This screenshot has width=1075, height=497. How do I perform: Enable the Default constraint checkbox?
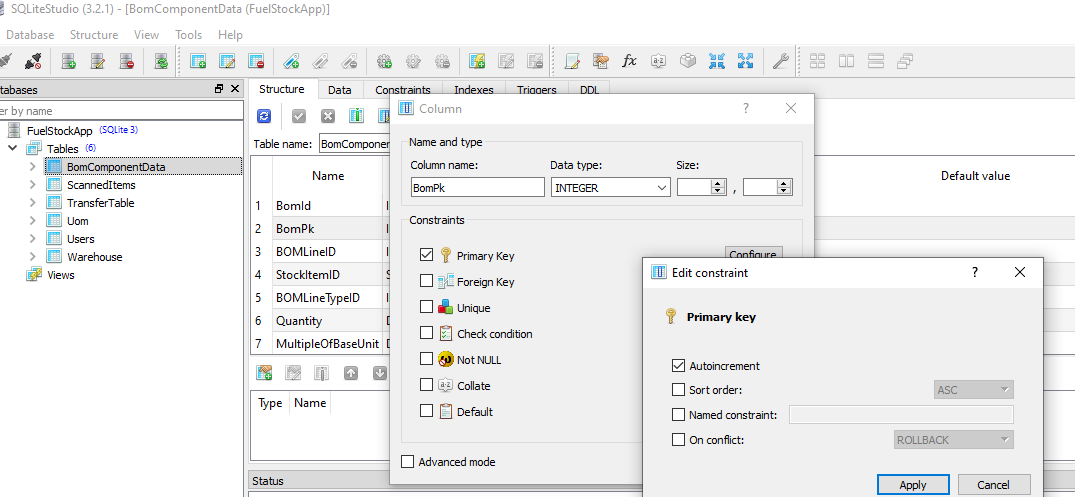point(426,411)
